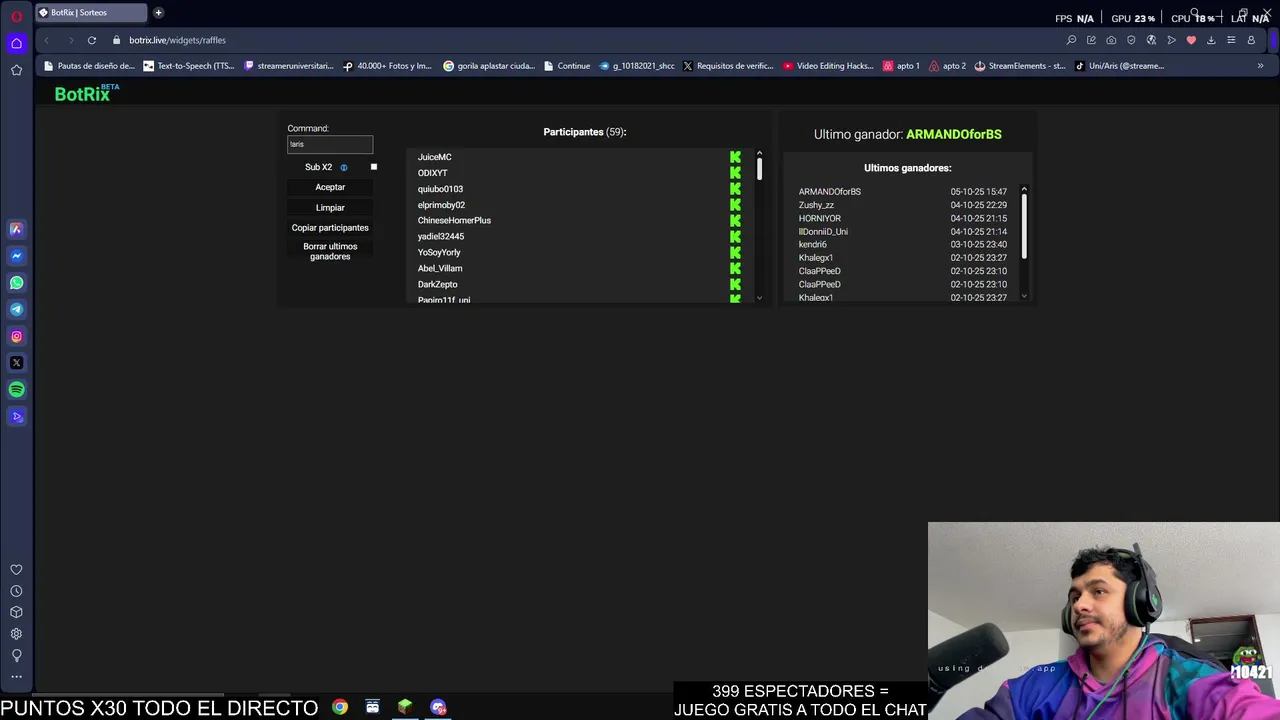The width and height of the screenshot is (1280, 720).
Task: Open Settings gear in the Opera sidebar
Action: (16, 634)
